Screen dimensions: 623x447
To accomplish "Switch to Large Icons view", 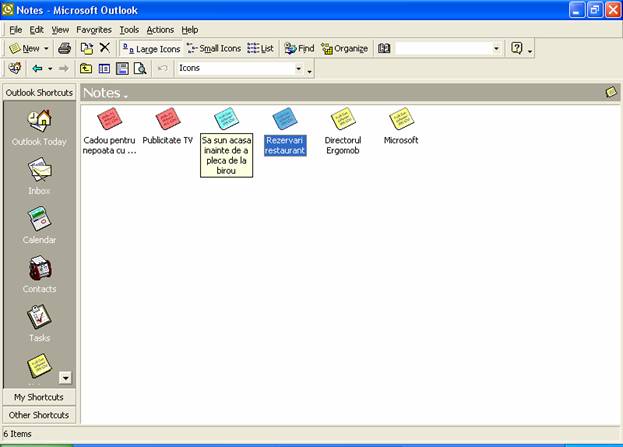I will point(151,48).
